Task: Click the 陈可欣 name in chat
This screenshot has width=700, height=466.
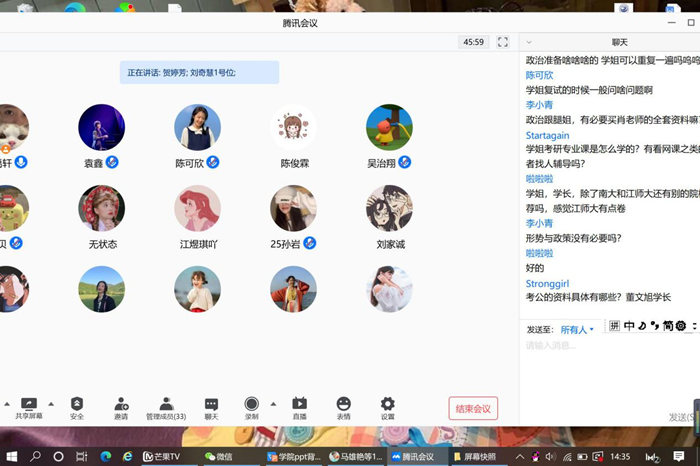Action: (539, 75)
